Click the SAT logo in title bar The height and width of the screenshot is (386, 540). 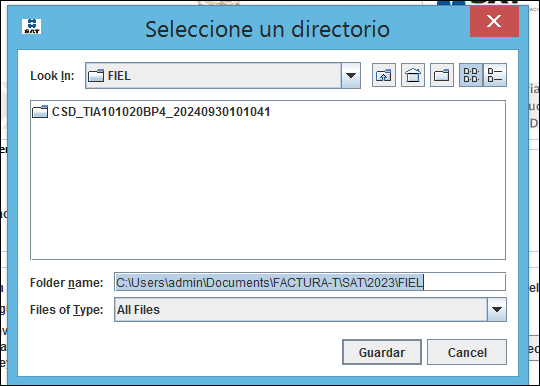pyautogui.click(x=31, y=27)
